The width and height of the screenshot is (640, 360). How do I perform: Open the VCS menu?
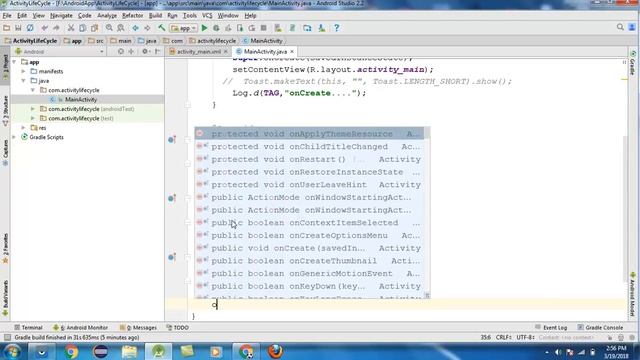point(207,16)
